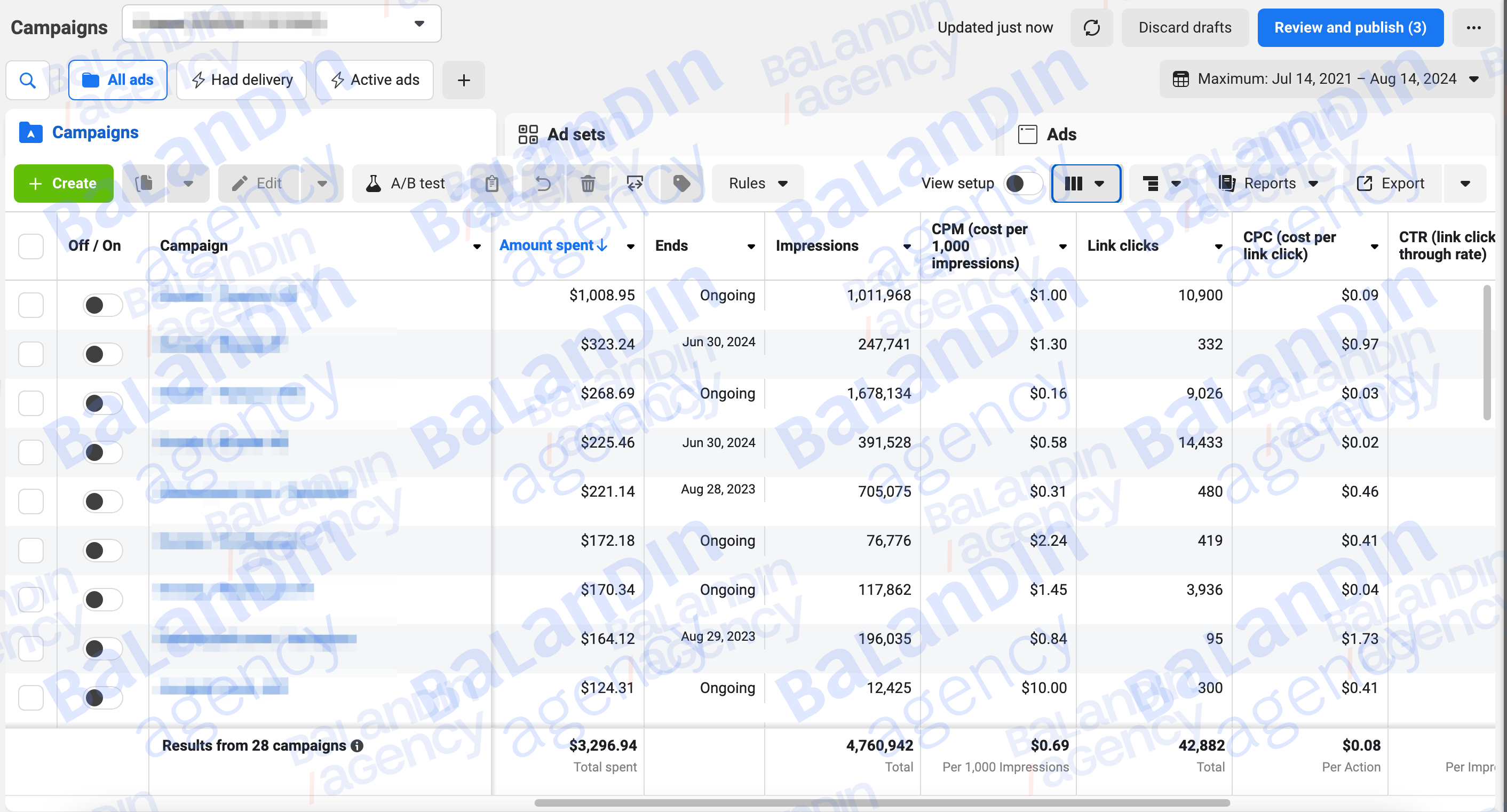Open the breakdown rows icon button

tap(1162, 183)
